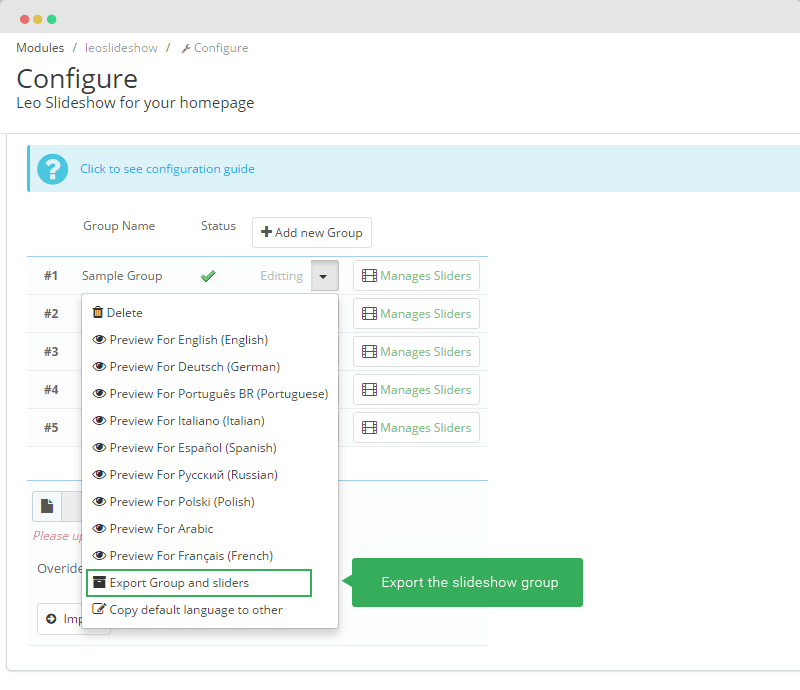The height and width of the screenshot is (690, 800).
Task: Click the Group Name column header
Action: [119, 226]
